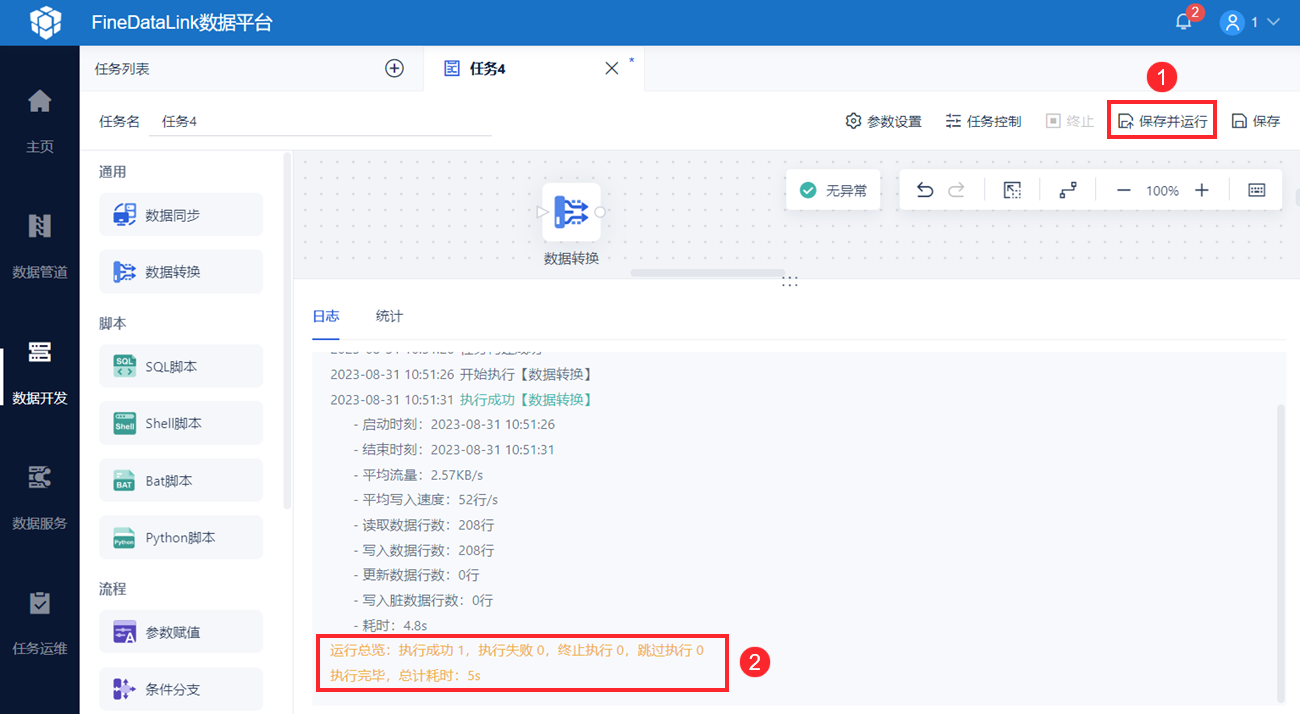Image resolution: width=1300 pixels, height=714 pixels.
Task: Switch to the 统计 tab
Action: (x=389, y=316)
